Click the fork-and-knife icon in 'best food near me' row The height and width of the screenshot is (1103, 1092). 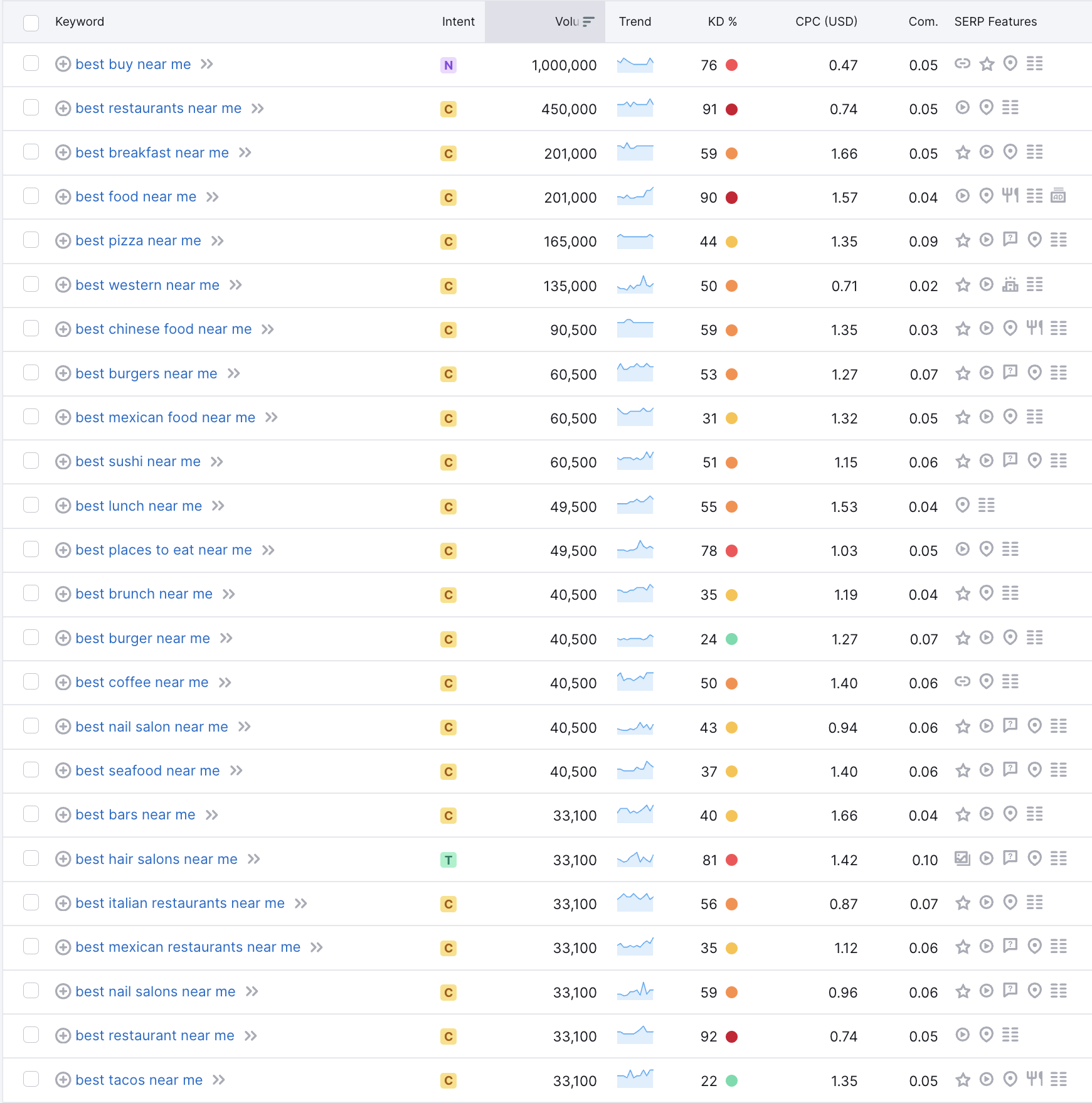point(1010,196)
